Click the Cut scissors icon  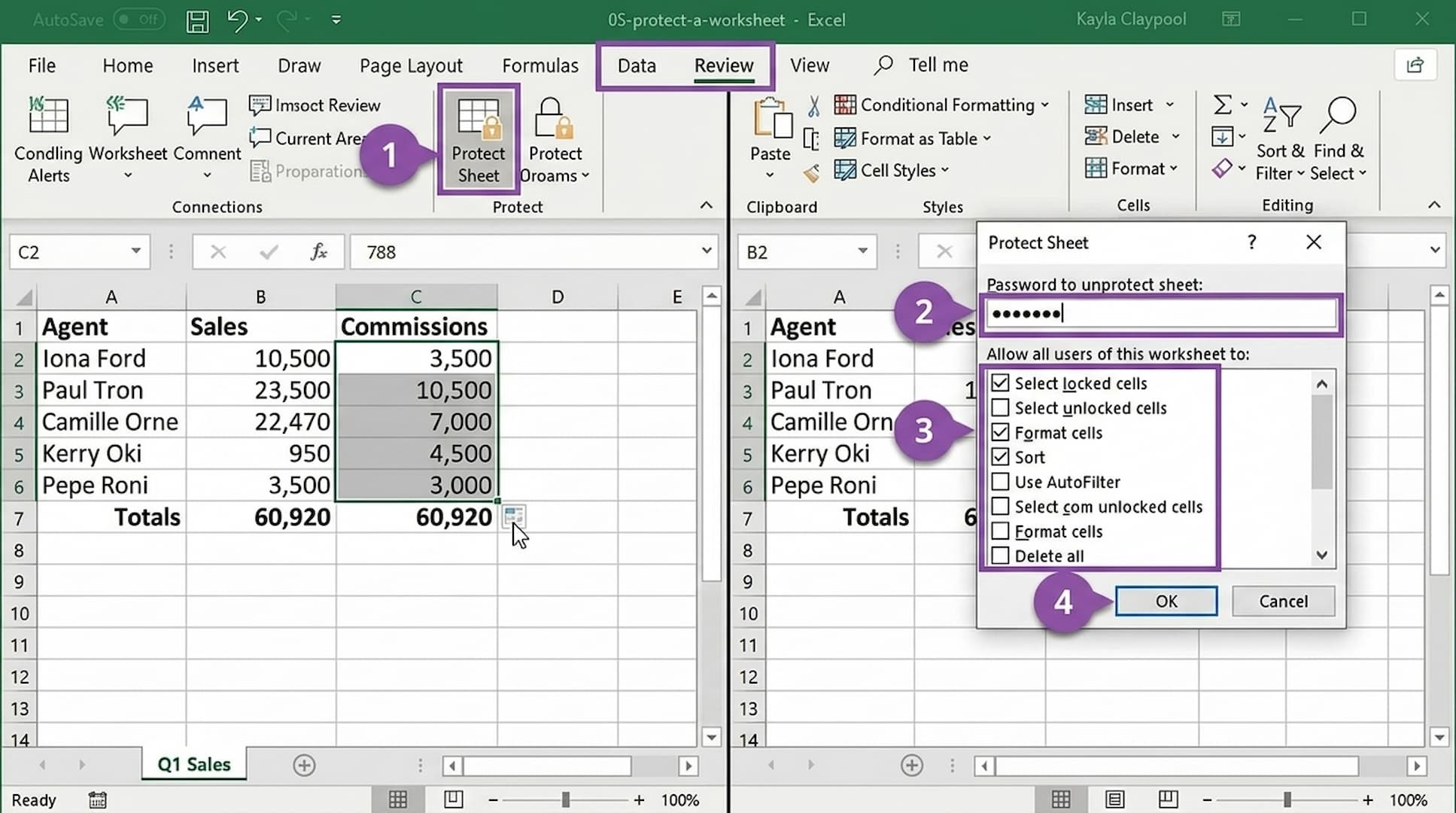[x=813, y=105]
